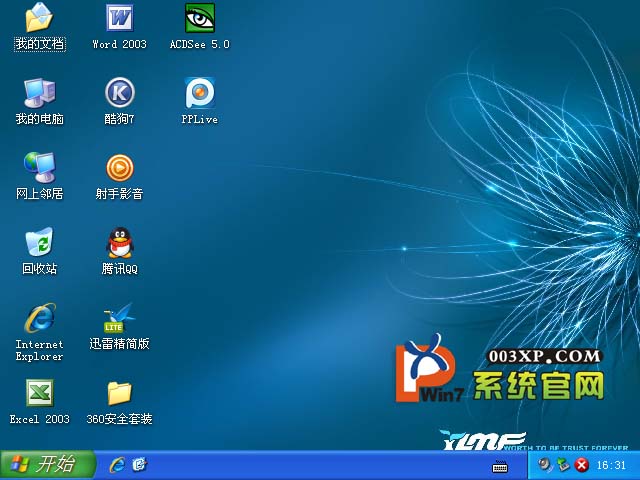
Task: Open the 360安全套装 folder
Action: pyautogui.click(x=120, y=393)
